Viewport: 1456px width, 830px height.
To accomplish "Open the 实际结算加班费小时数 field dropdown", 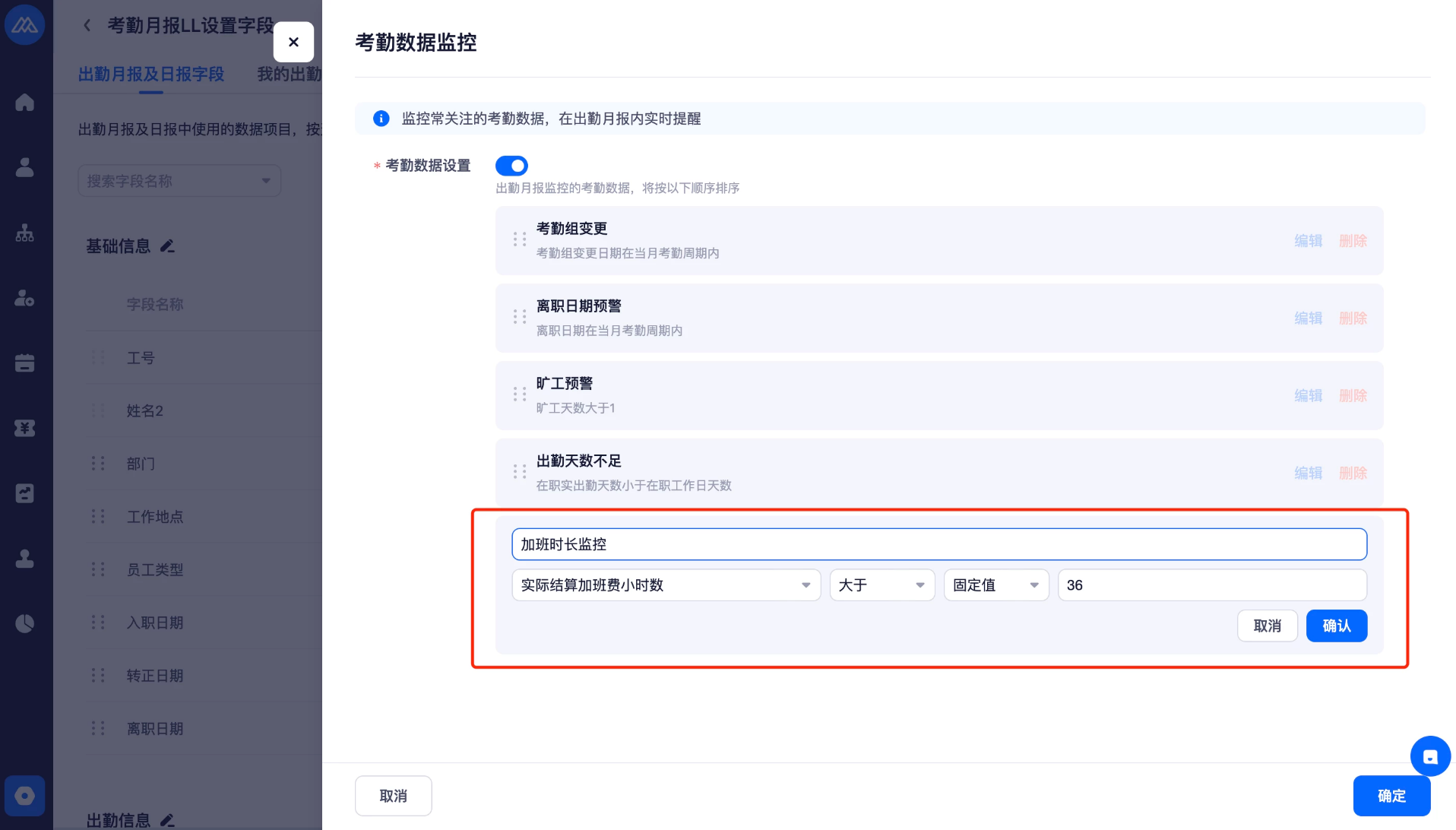I will click(666, 585).
